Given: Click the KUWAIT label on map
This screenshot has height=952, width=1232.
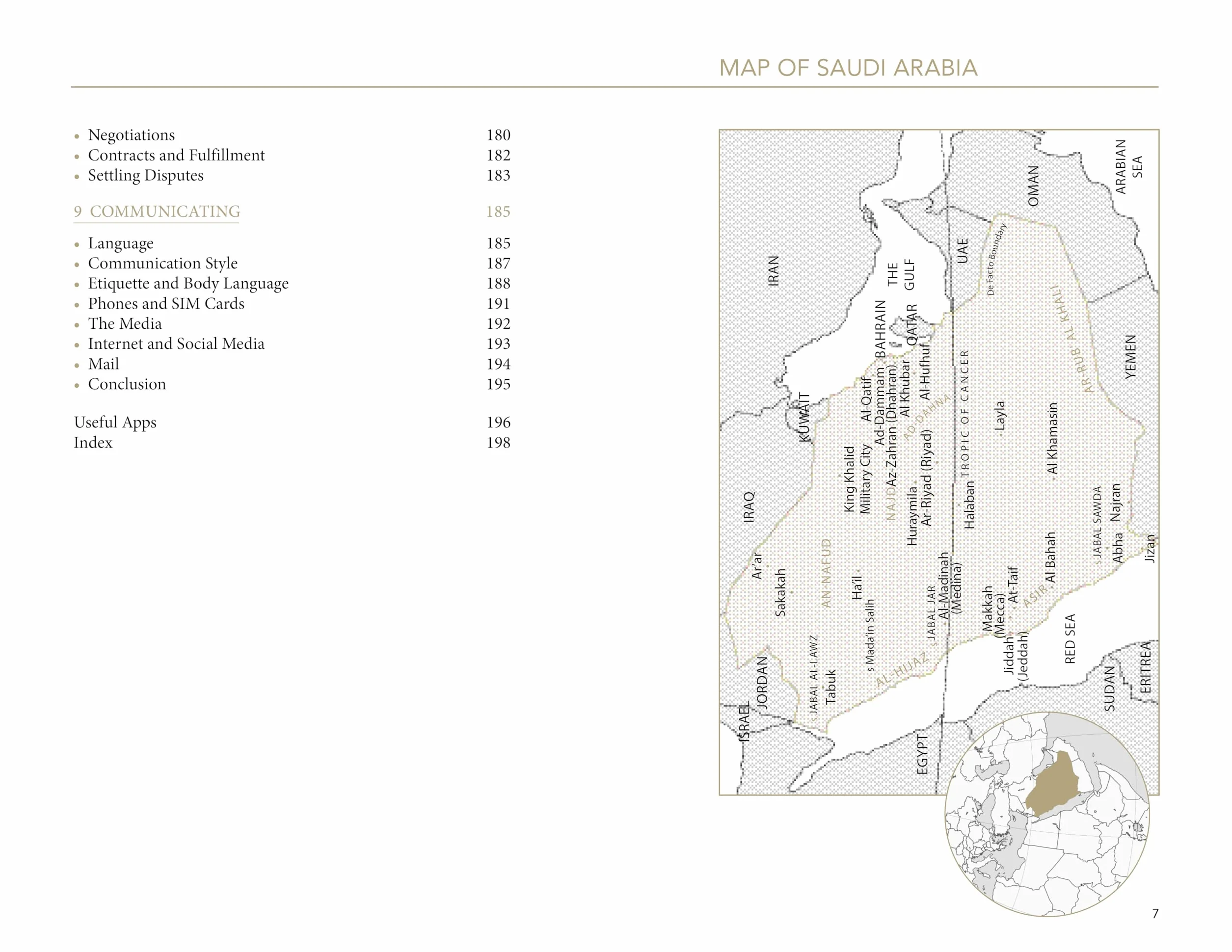Looking at the screenshot, I should click(805, 417).
